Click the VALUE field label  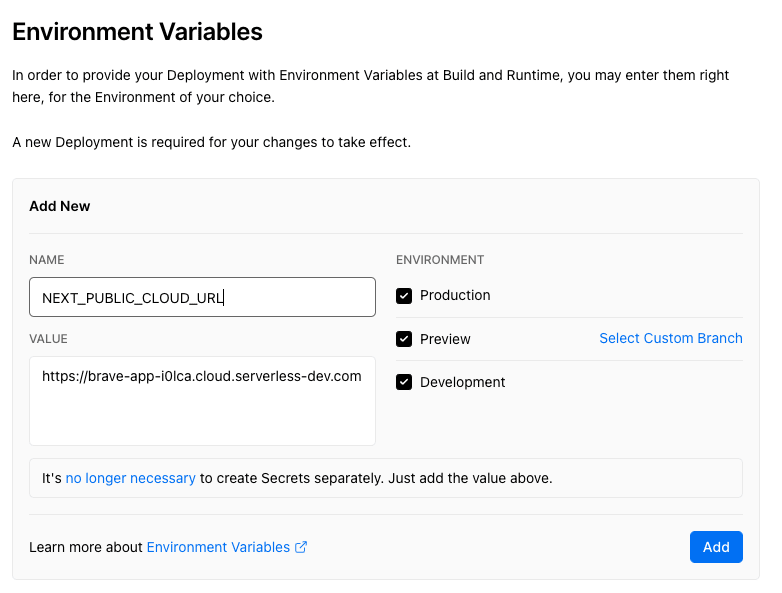[48, 339]
